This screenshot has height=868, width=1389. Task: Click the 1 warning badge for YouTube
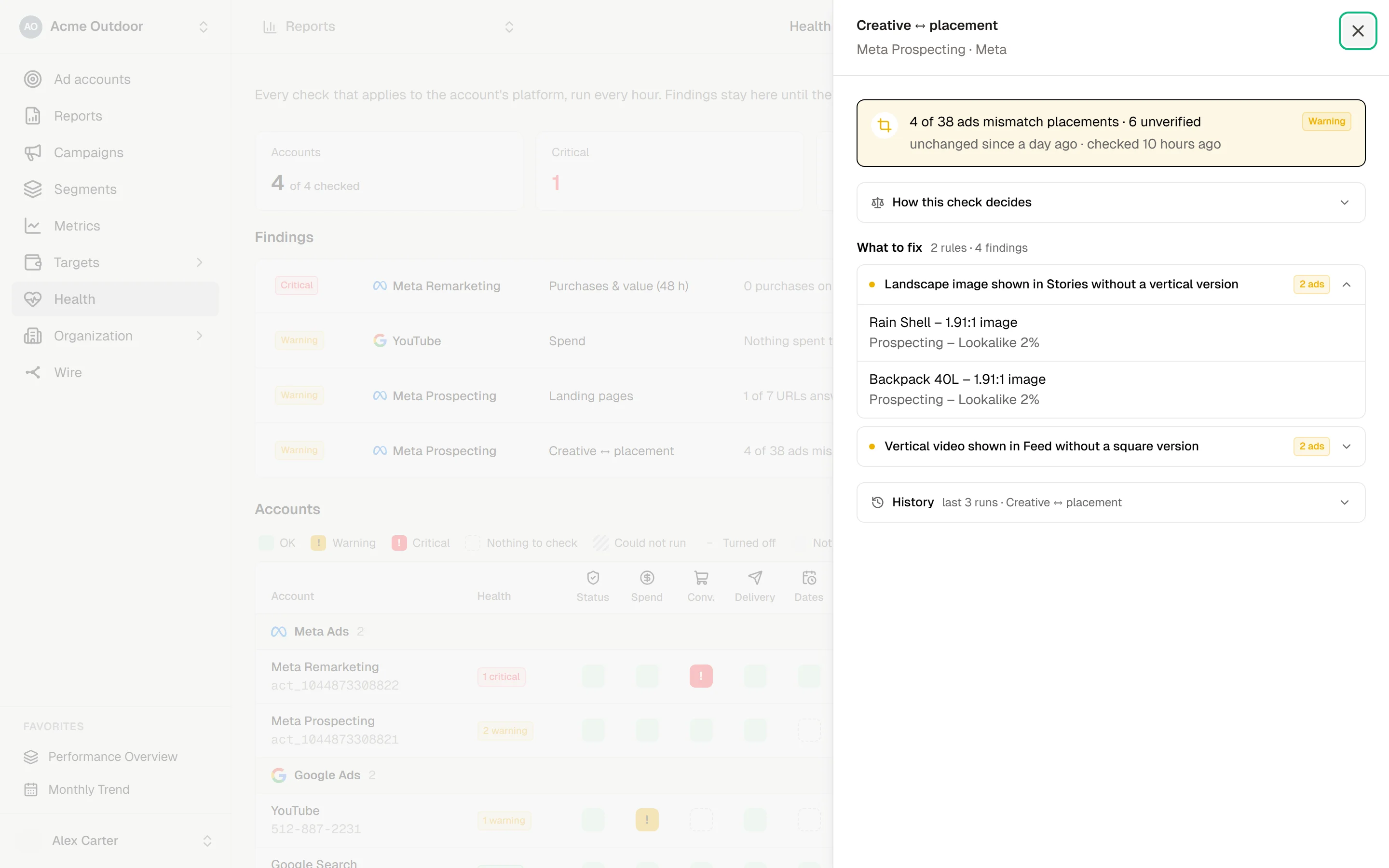(x=504, y=820)
